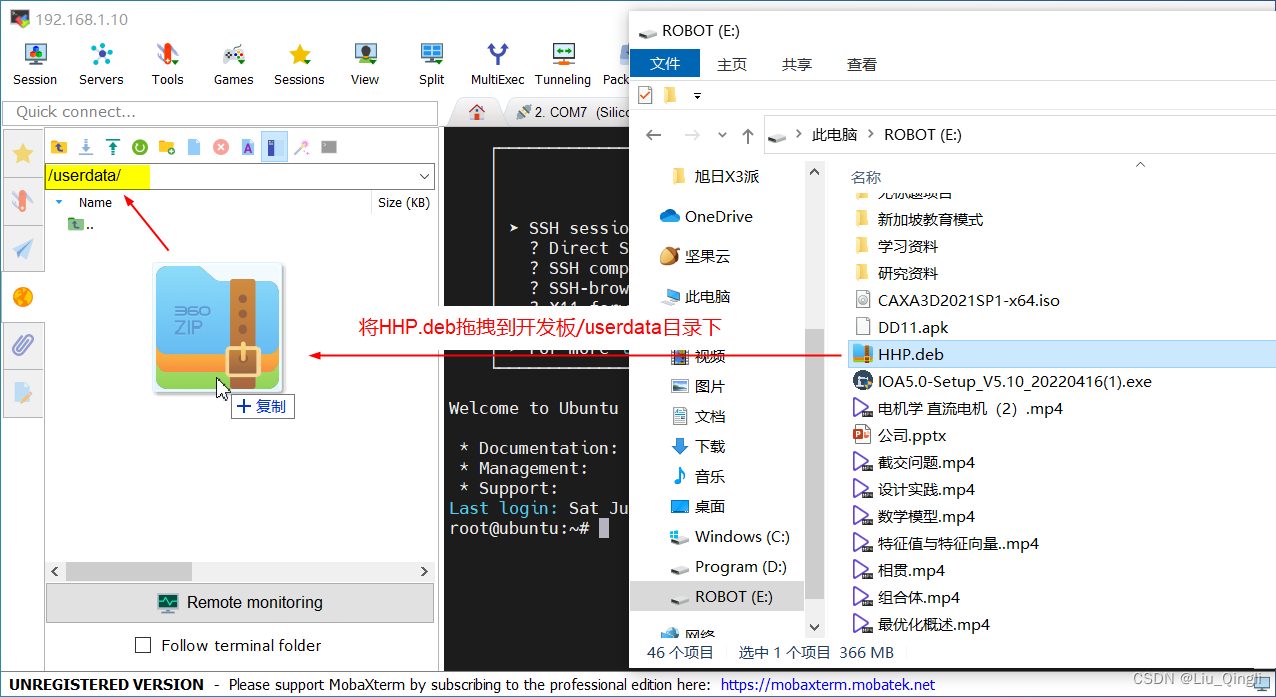Open the /userdata/ path dropdown arrow
The height and width of the screenshot is (697, 1276).
pos(424,176)
